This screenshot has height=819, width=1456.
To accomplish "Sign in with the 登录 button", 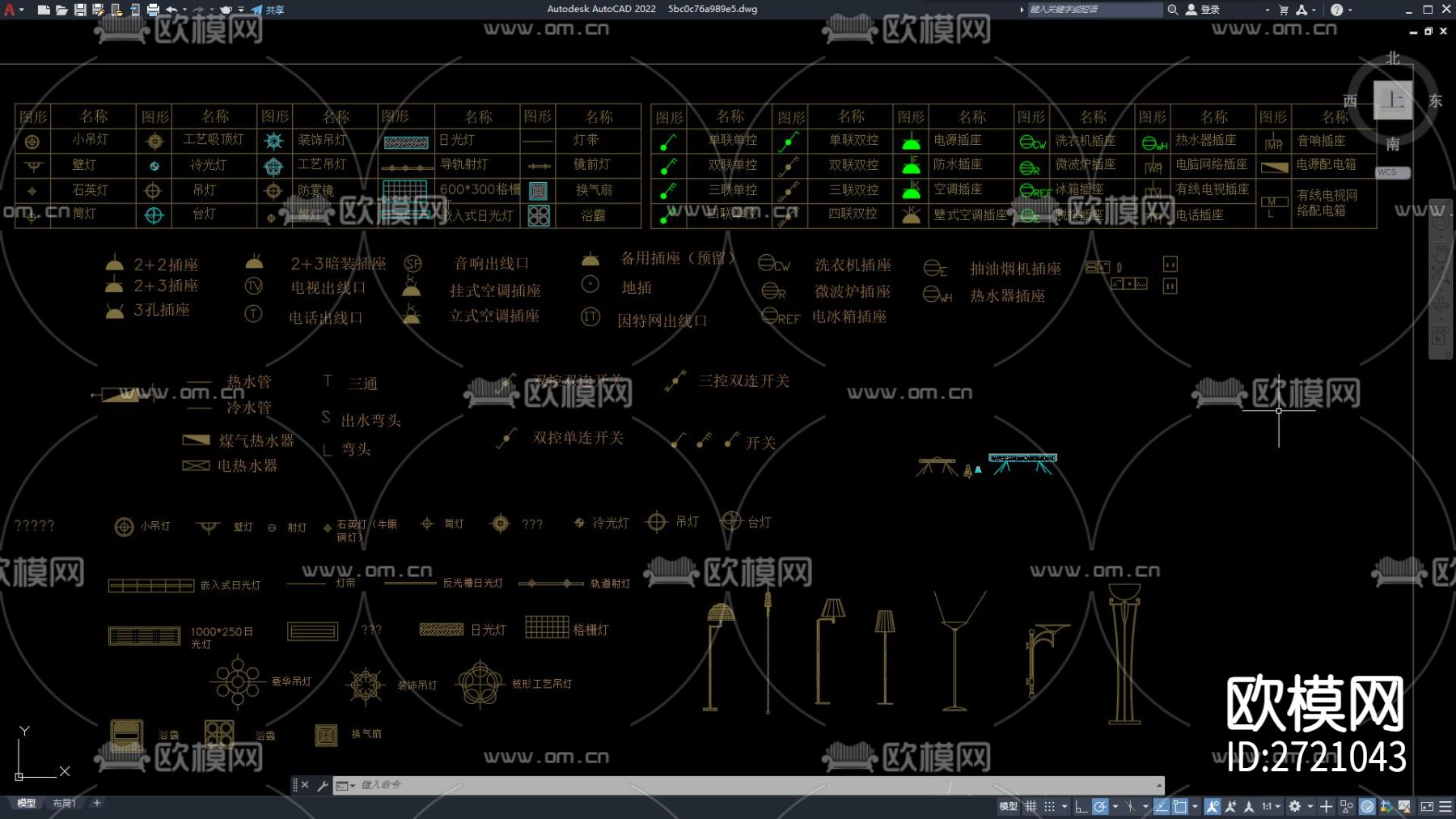I will tap(1203, 10).
